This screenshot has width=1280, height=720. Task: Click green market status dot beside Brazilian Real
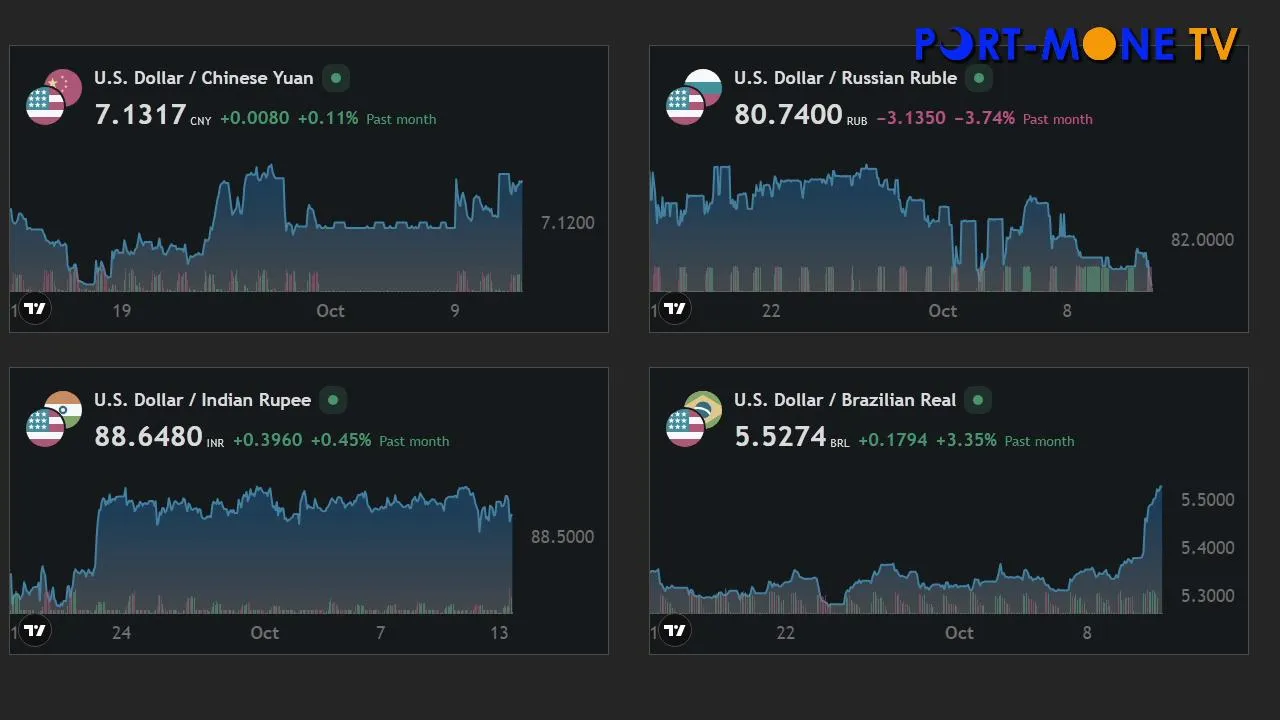coord(978,400)
